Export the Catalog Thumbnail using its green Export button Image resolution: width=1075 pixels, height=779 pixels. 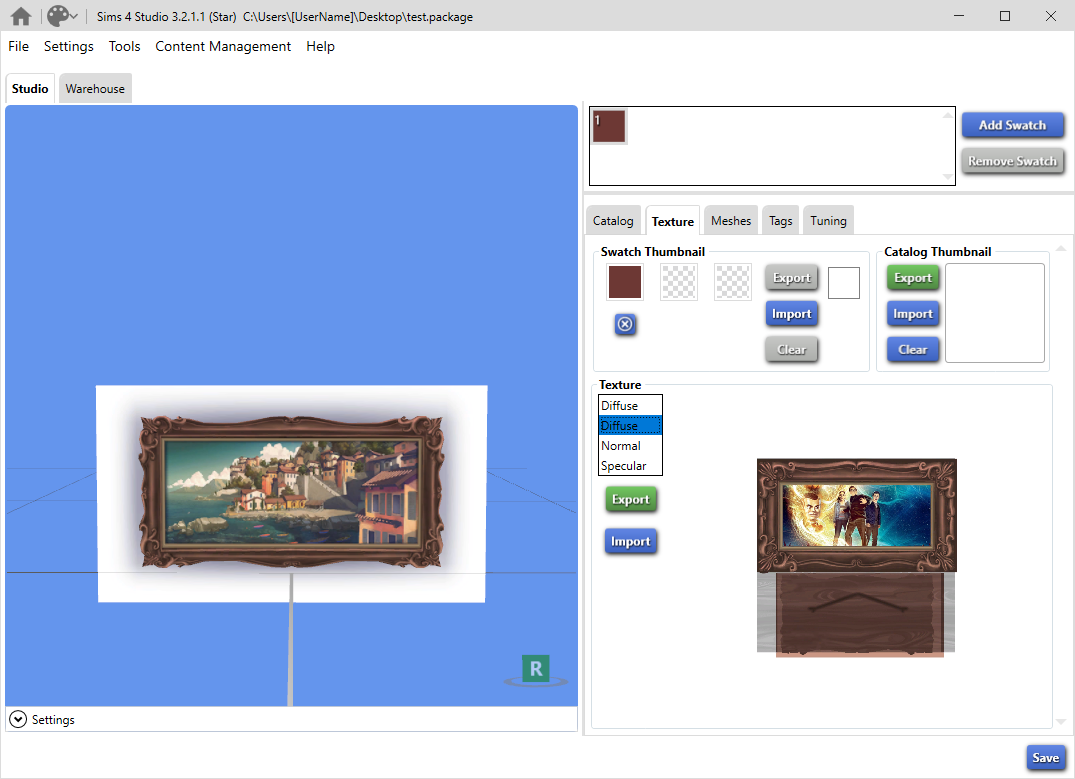[x=912, y=277]
